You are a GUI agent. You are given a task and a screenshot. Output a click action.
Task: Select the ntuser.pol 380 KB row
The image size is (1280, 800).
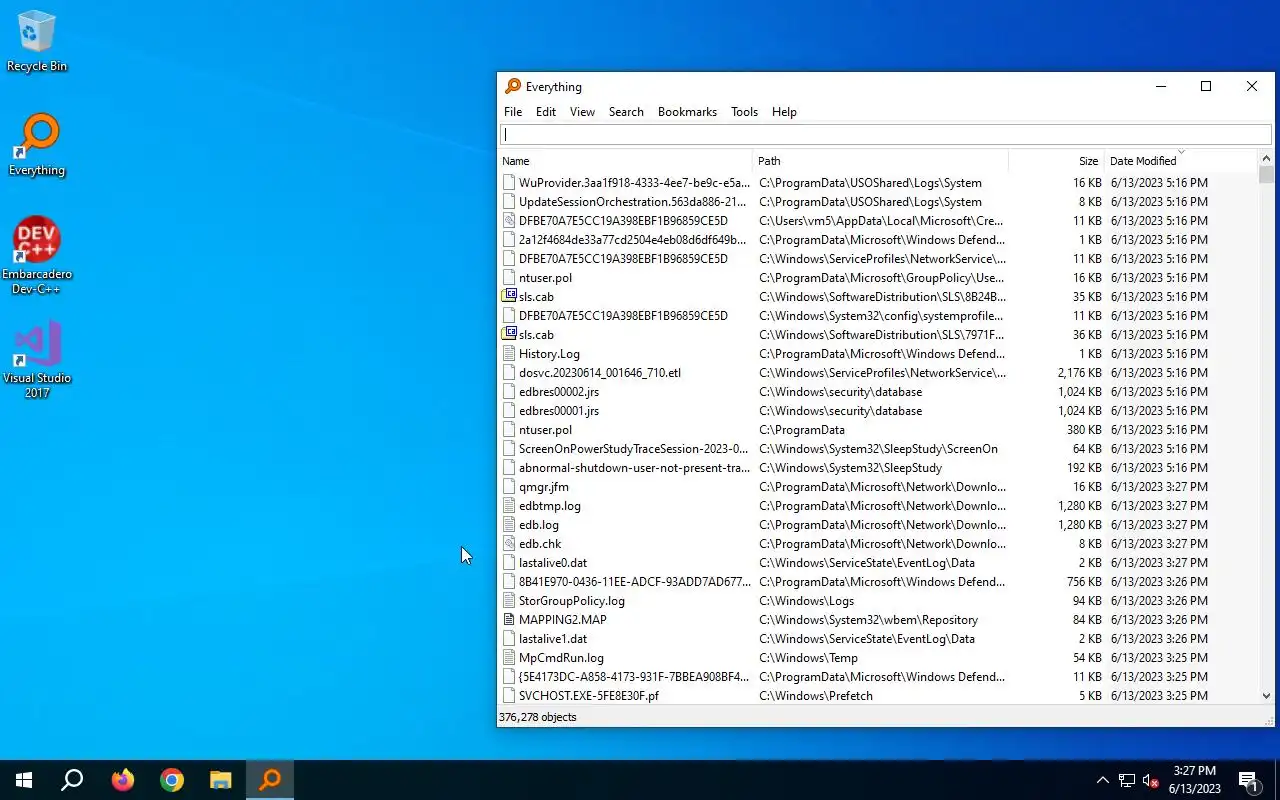coord(878,430)
